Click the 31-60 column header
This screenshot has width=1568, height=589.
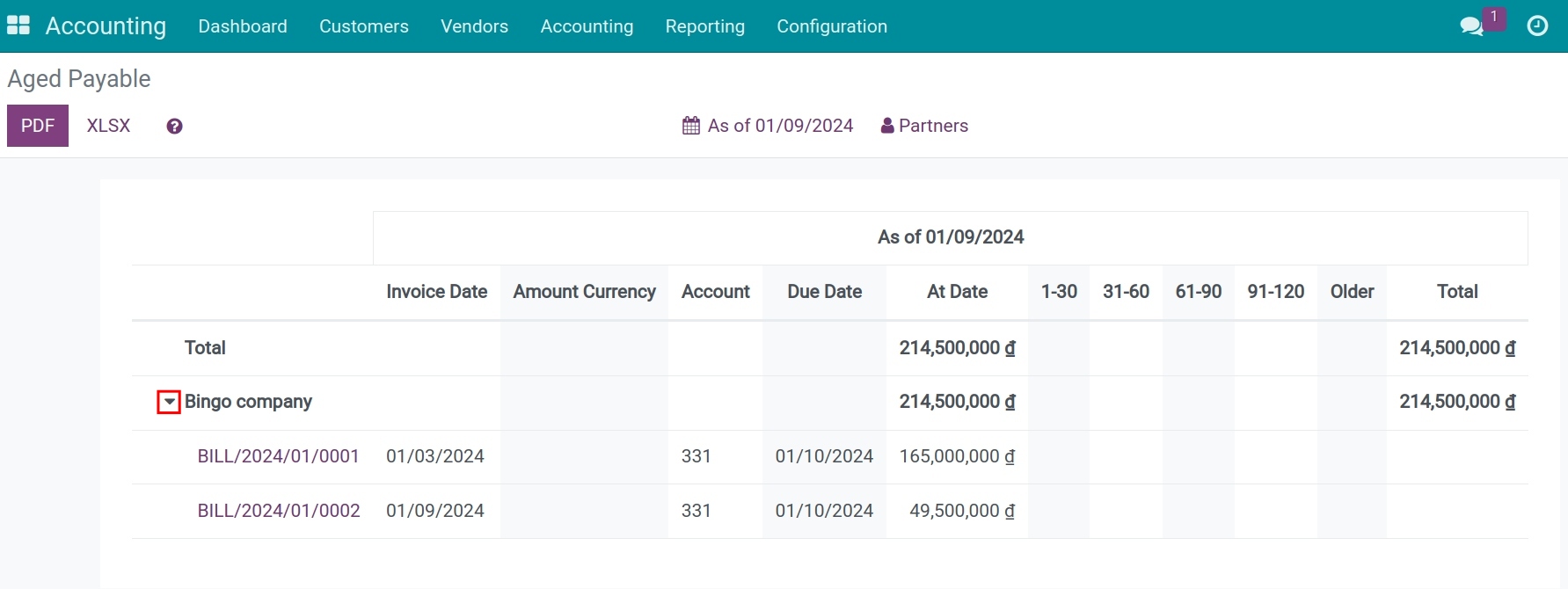coord(1126,292)
